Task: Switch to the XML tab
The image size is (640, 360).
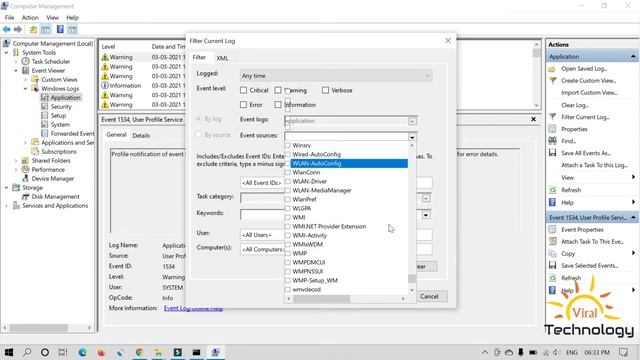Action: tap(222, 58)
